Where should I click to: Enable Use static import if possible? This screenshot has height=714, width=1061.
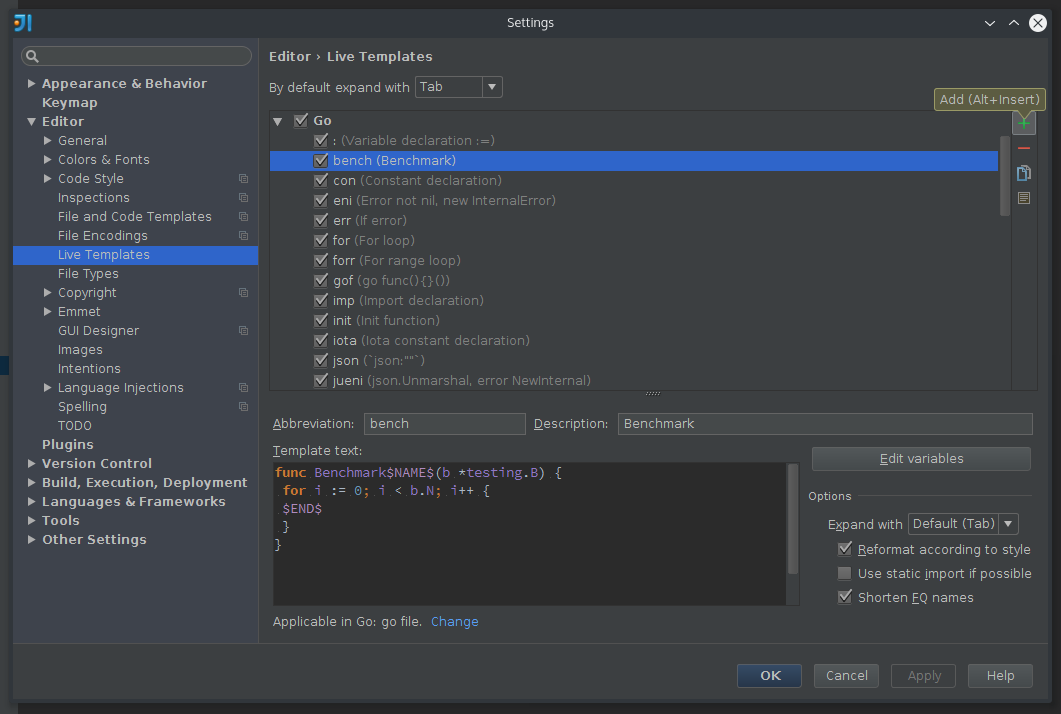coord(845,573)
